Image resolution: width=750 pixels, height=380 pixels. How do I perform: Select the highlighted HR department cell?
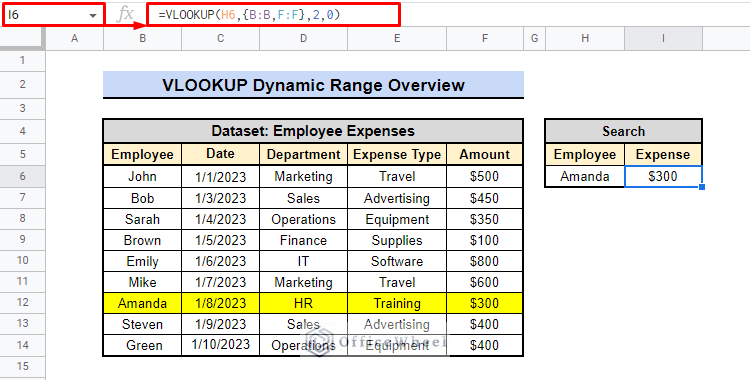click(x=304, y=303)
